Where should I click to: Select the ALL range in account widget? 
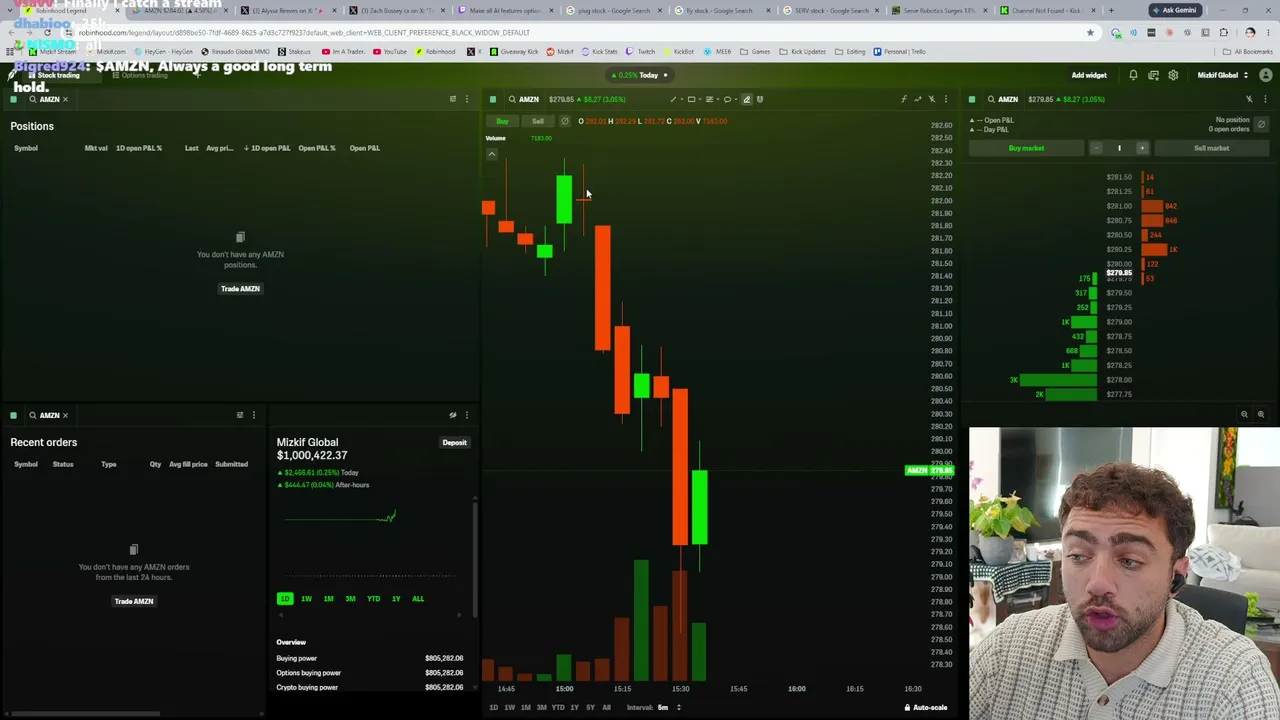418,599
